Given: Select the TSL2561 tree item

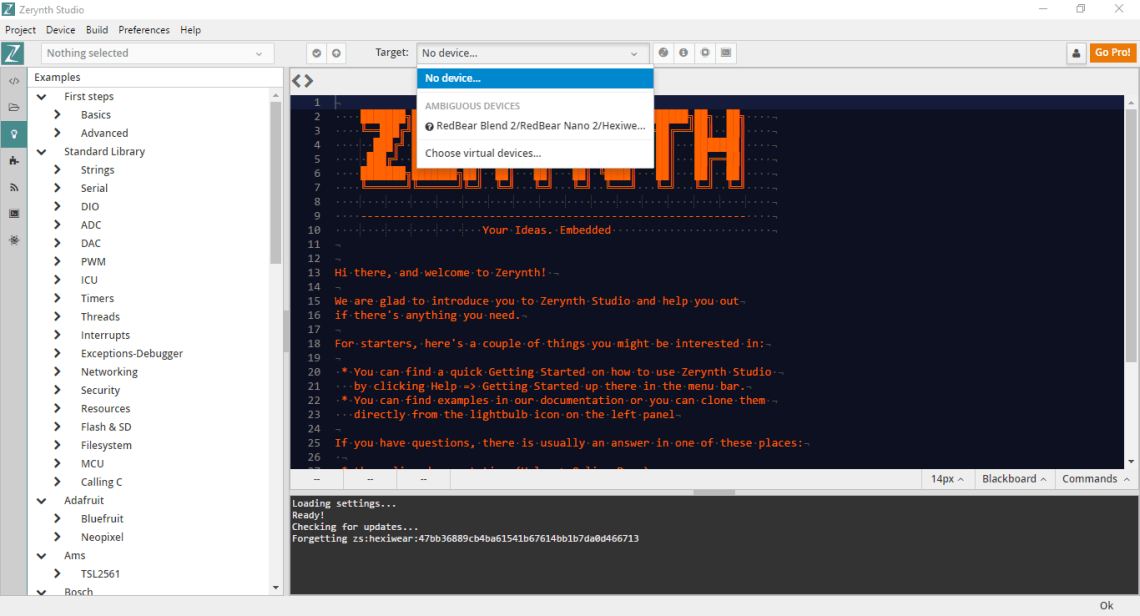Looking at the screenshot, I should 100,574.
